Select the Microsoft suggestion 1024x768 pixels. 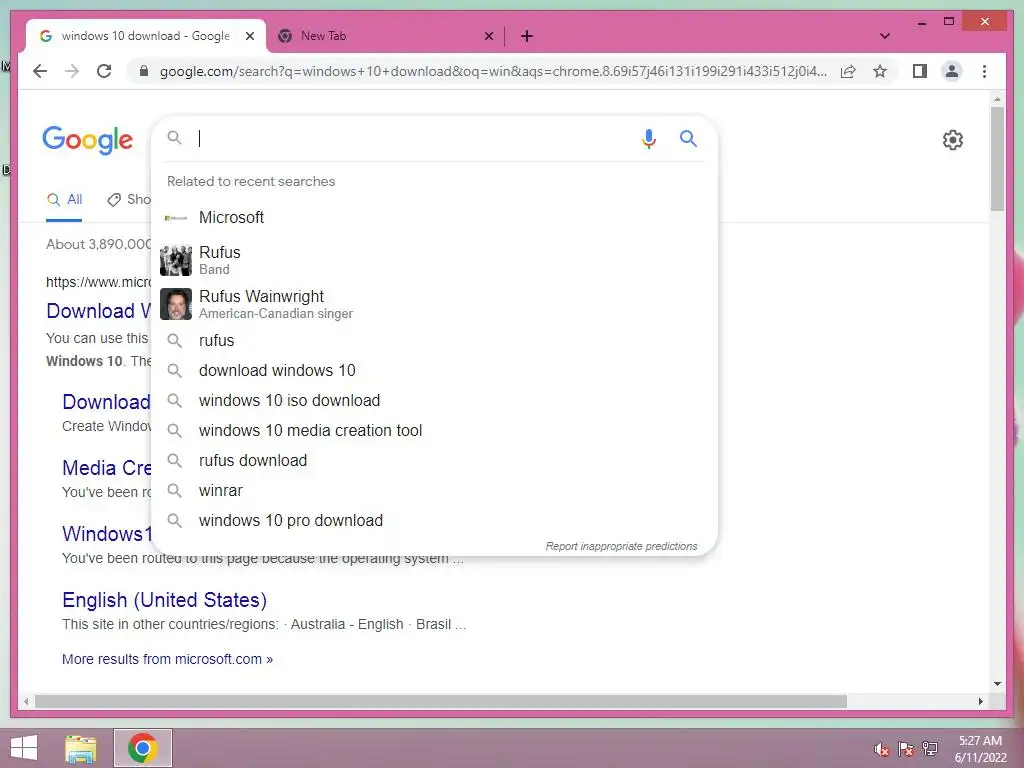point(434,217)
